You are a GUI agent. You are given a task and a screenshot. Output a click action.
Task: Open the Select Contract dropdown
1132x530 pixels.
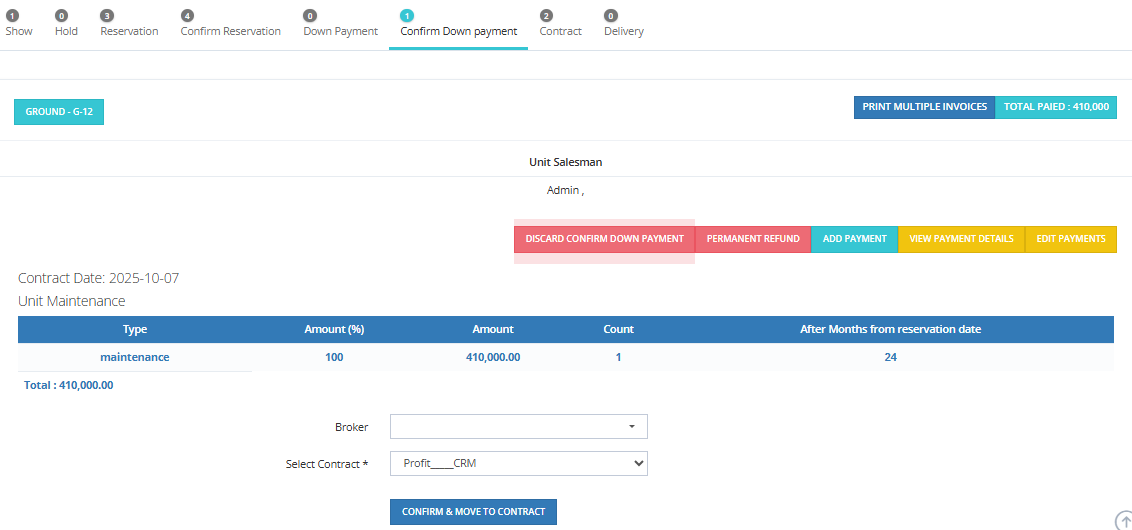tap(518, 464)
